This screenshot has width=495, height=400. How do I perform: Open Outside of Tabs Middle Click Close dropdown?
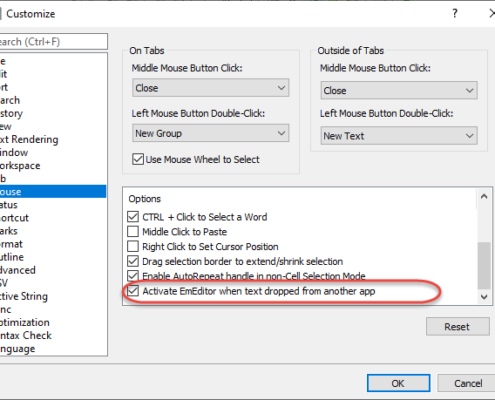[399, 90]
